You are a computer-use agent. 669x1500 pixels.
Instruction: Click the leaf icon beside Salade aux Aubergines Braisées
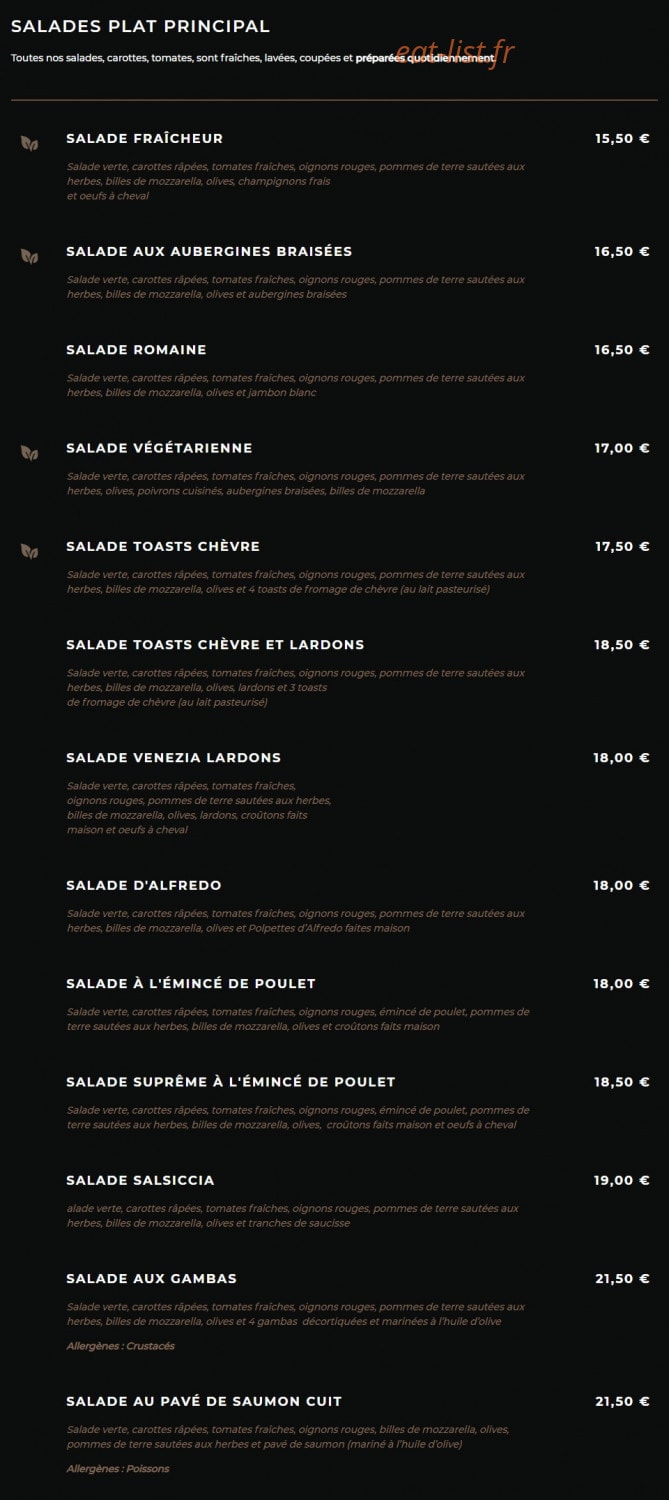(30, 256)
